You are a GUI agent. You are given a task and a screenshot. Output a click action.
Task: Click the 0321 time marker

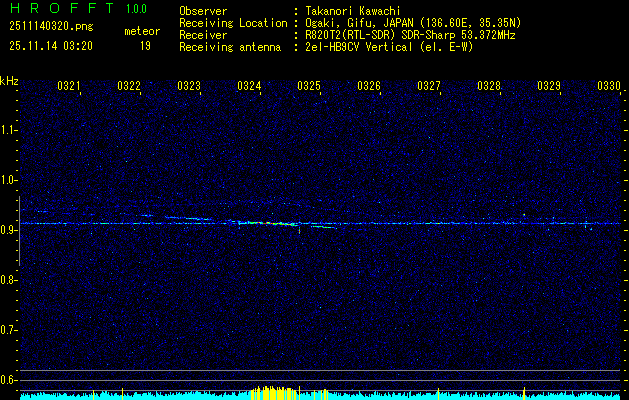tap(69, 87)
